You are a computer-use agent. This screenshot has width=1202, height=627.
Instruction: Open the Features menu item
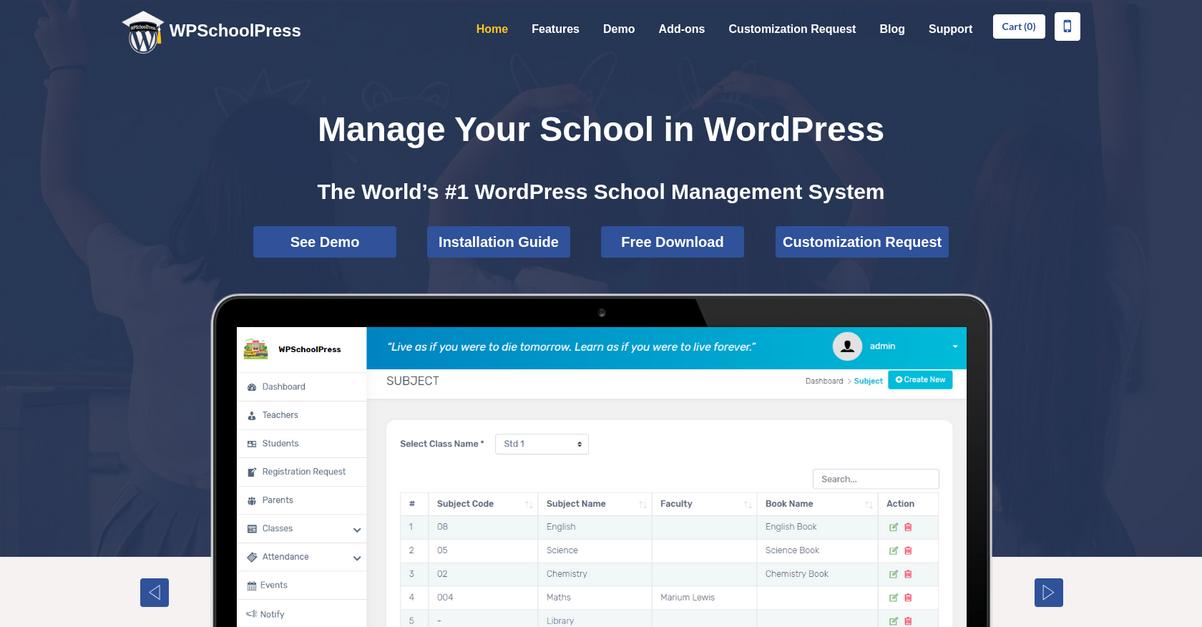click(x=555, y=29)
